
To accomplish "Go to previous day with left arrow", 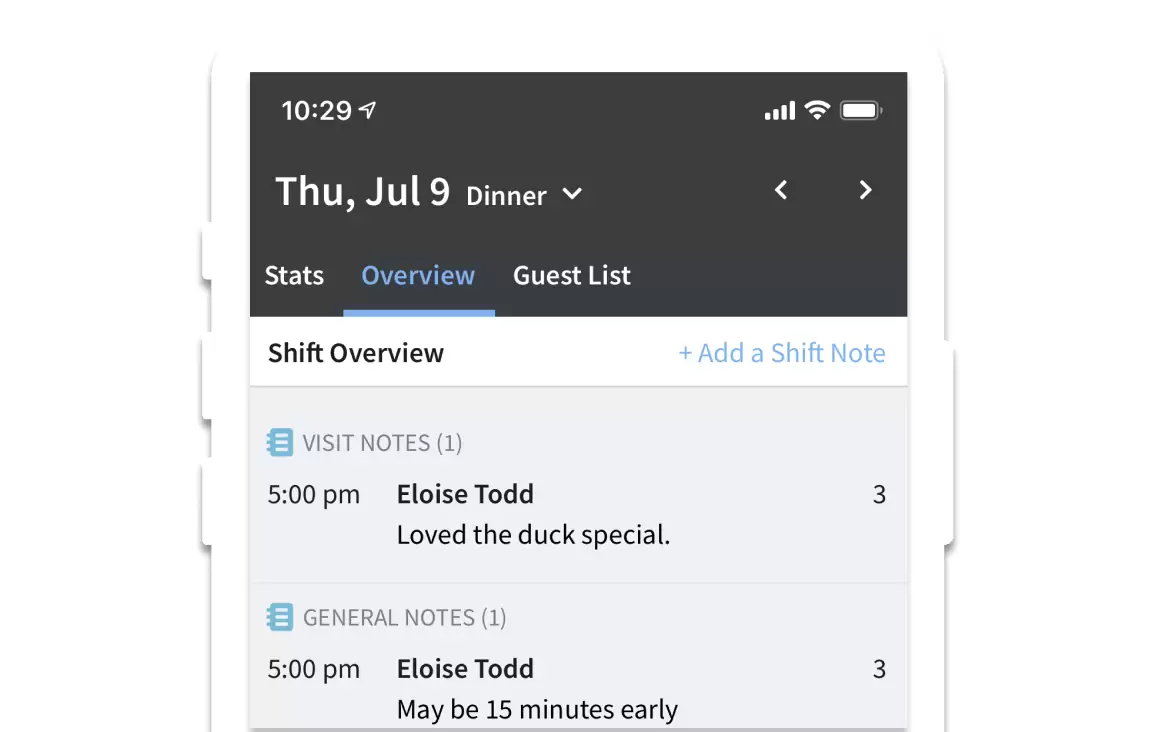I will click(781, 190).
